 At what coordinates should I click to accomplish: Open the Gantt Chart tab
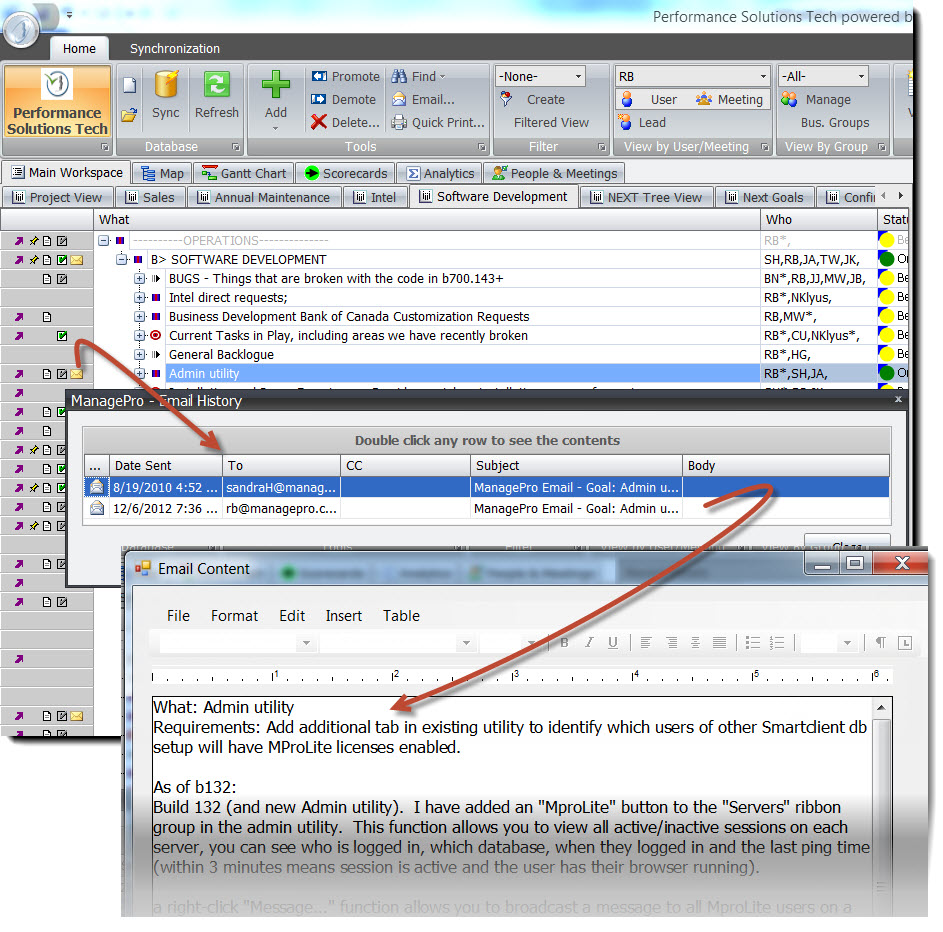tap(244, 174)
